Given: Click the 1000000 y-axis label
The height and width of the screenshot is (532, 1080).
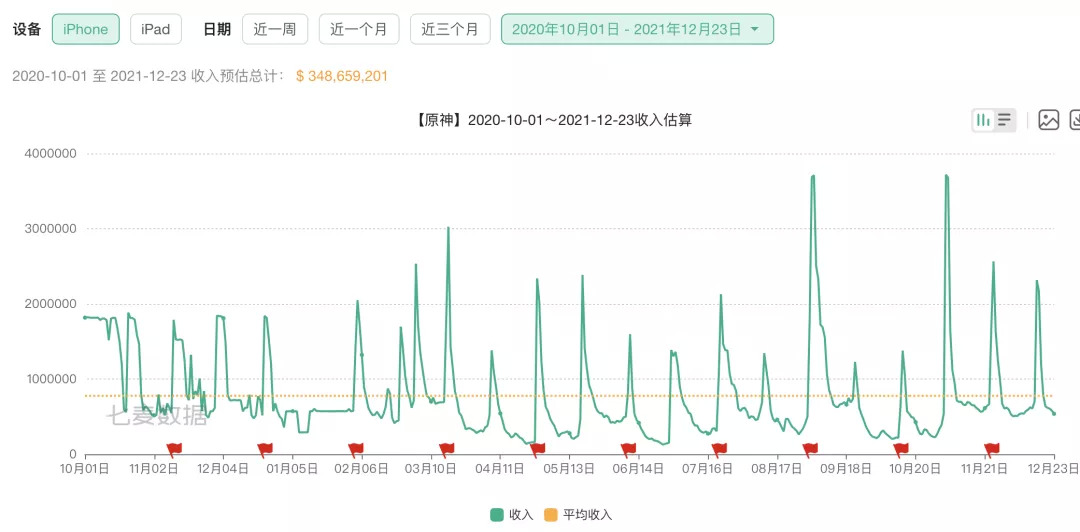Looking at the screenshot, I should coord(50,379).
